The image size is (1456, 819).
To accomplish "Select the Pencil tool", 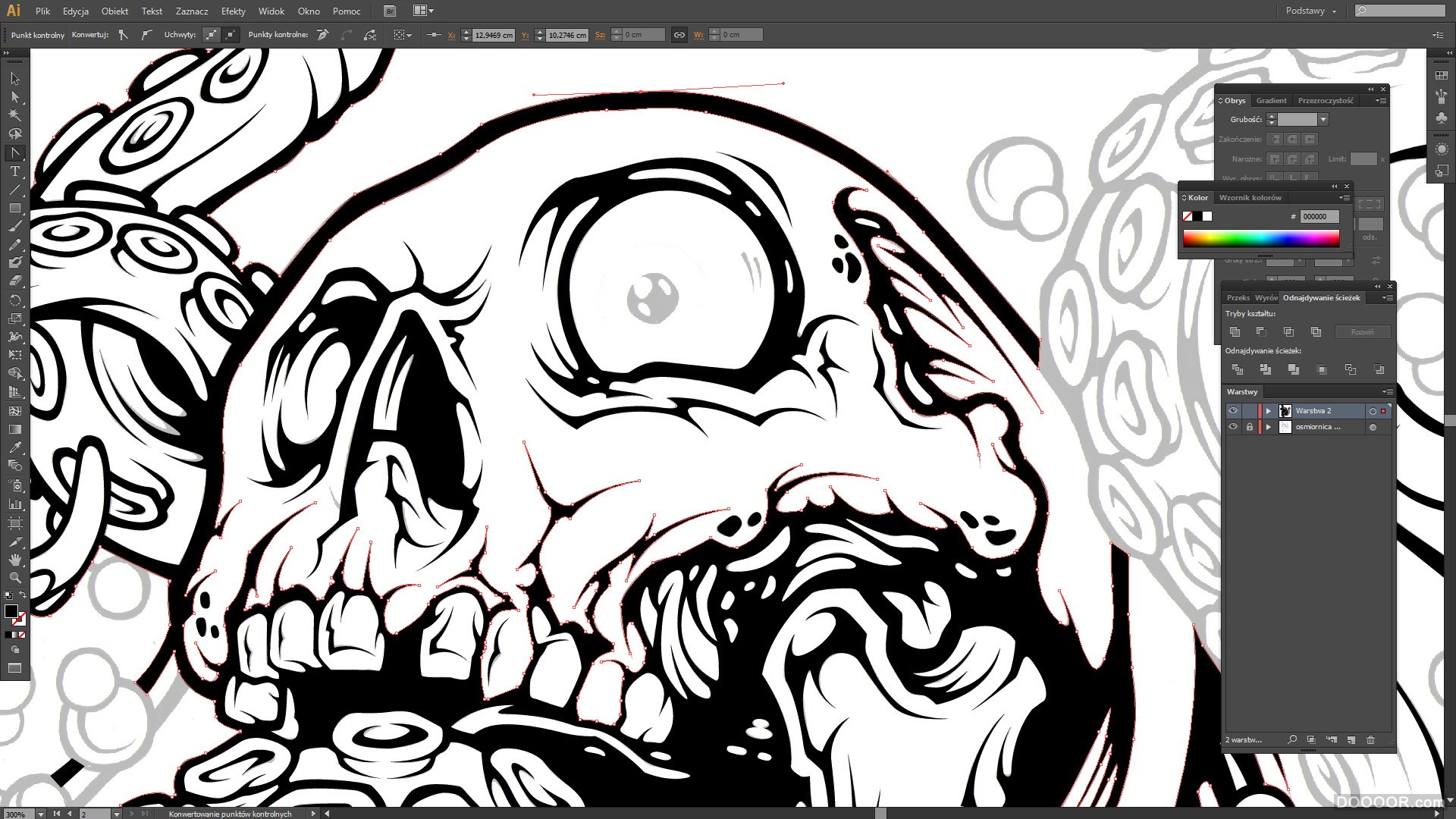I will [14, 244].
